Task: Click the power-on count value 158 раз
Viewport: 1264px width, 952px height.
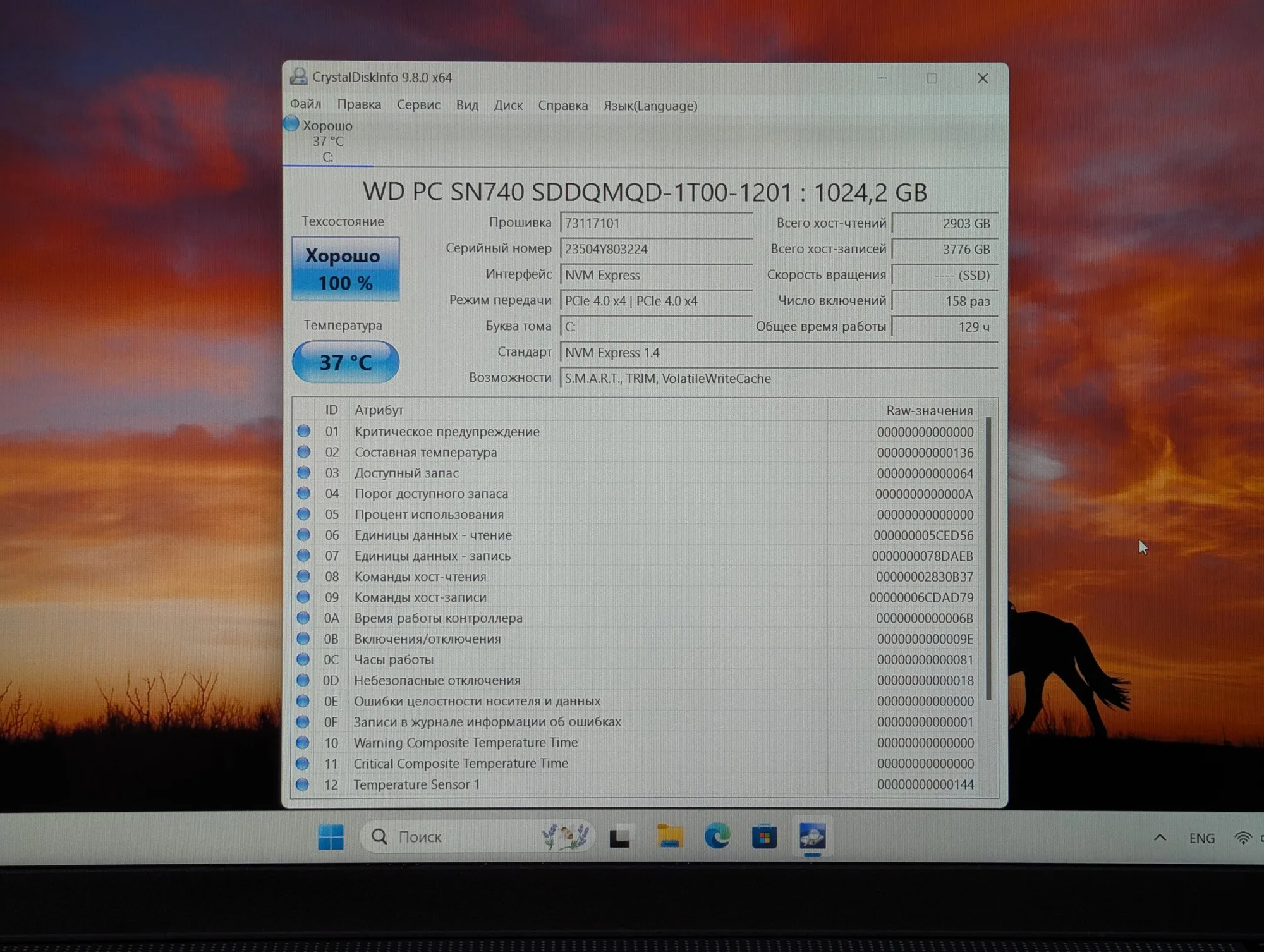Action: (945, 301)
